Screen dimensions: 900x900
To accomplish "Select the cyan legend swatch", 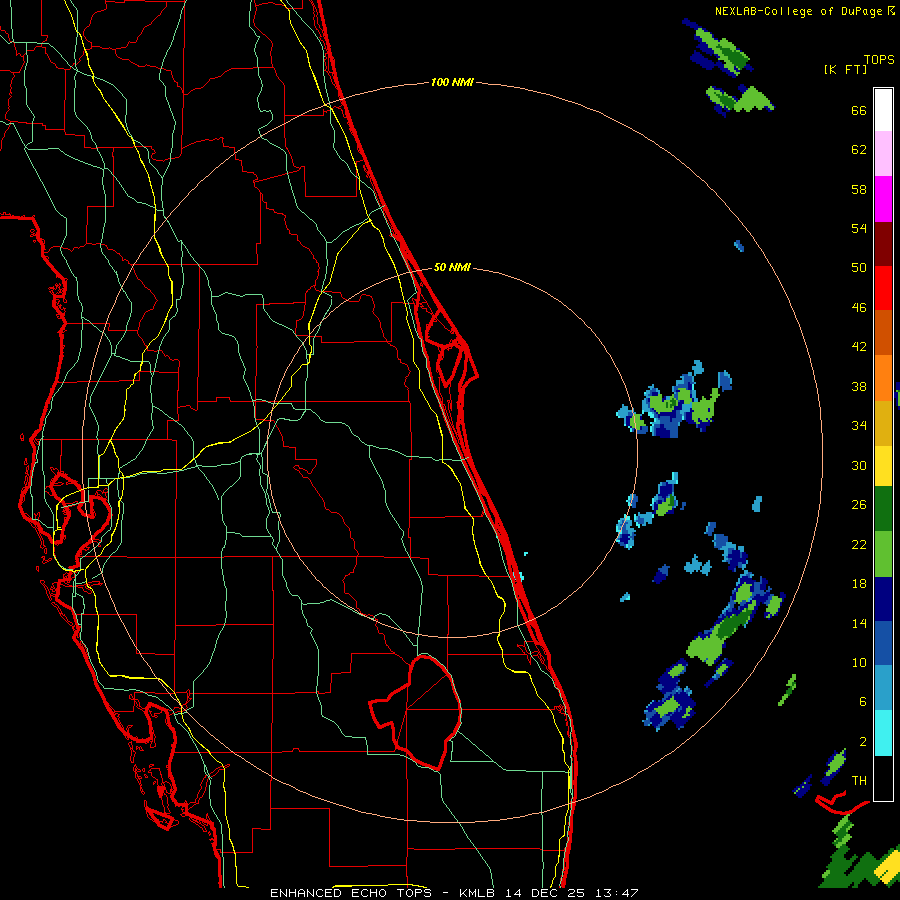I will point(883,733).
